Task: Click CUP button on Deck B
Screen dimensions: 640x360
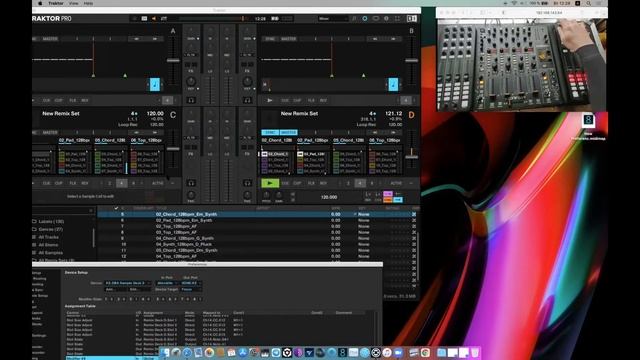Action: click(x=297, y=100)
